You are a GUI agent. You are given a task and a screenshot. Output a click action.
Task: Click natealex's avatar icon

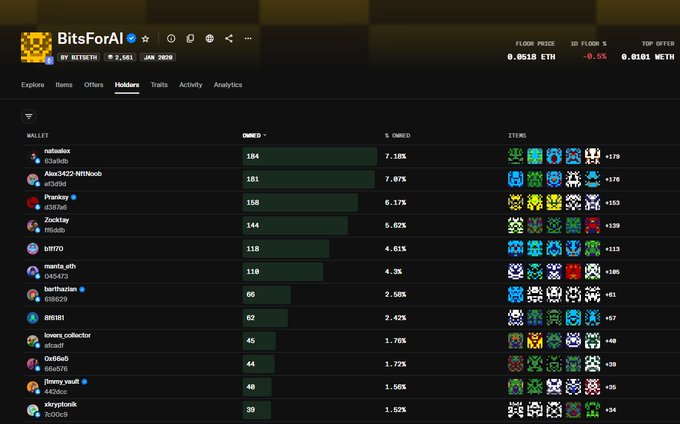click(x=33, y=157)
